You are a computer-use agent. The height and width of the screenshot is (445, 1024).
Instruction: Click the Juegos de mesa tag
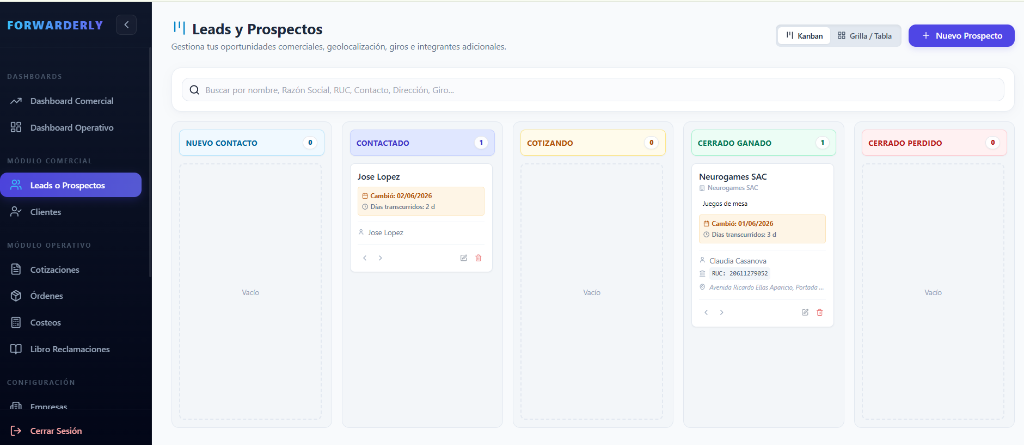724,203
